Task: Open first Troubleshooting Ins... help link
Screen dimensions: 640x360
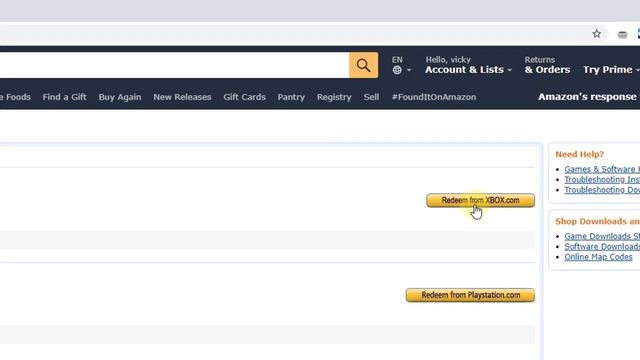Action: click(x=602, y=180)
